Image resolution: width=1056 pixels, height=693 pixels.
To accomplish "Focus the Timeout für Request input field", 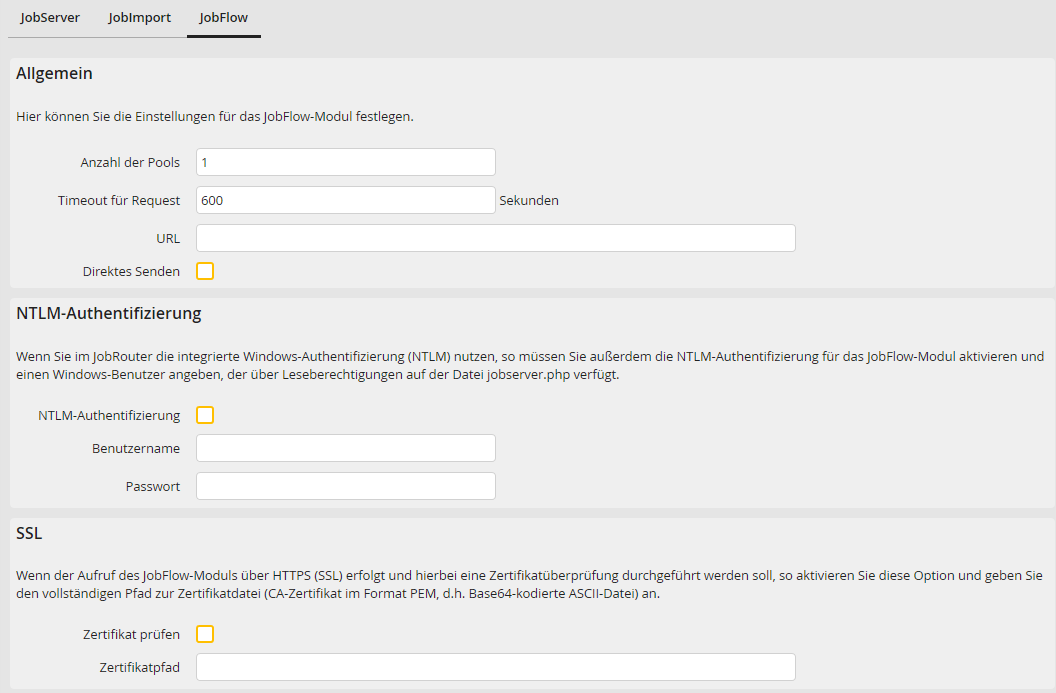I will pos(346,200).
